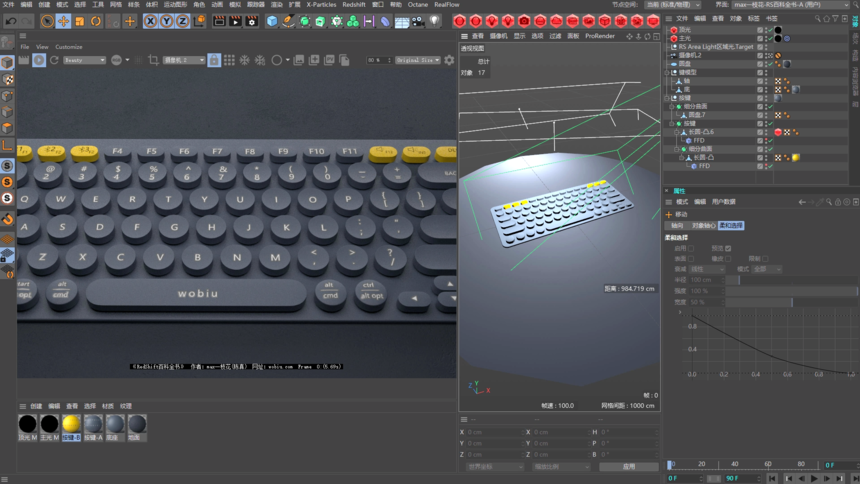Toggle the Z axis lock

(x=182, y=21)
